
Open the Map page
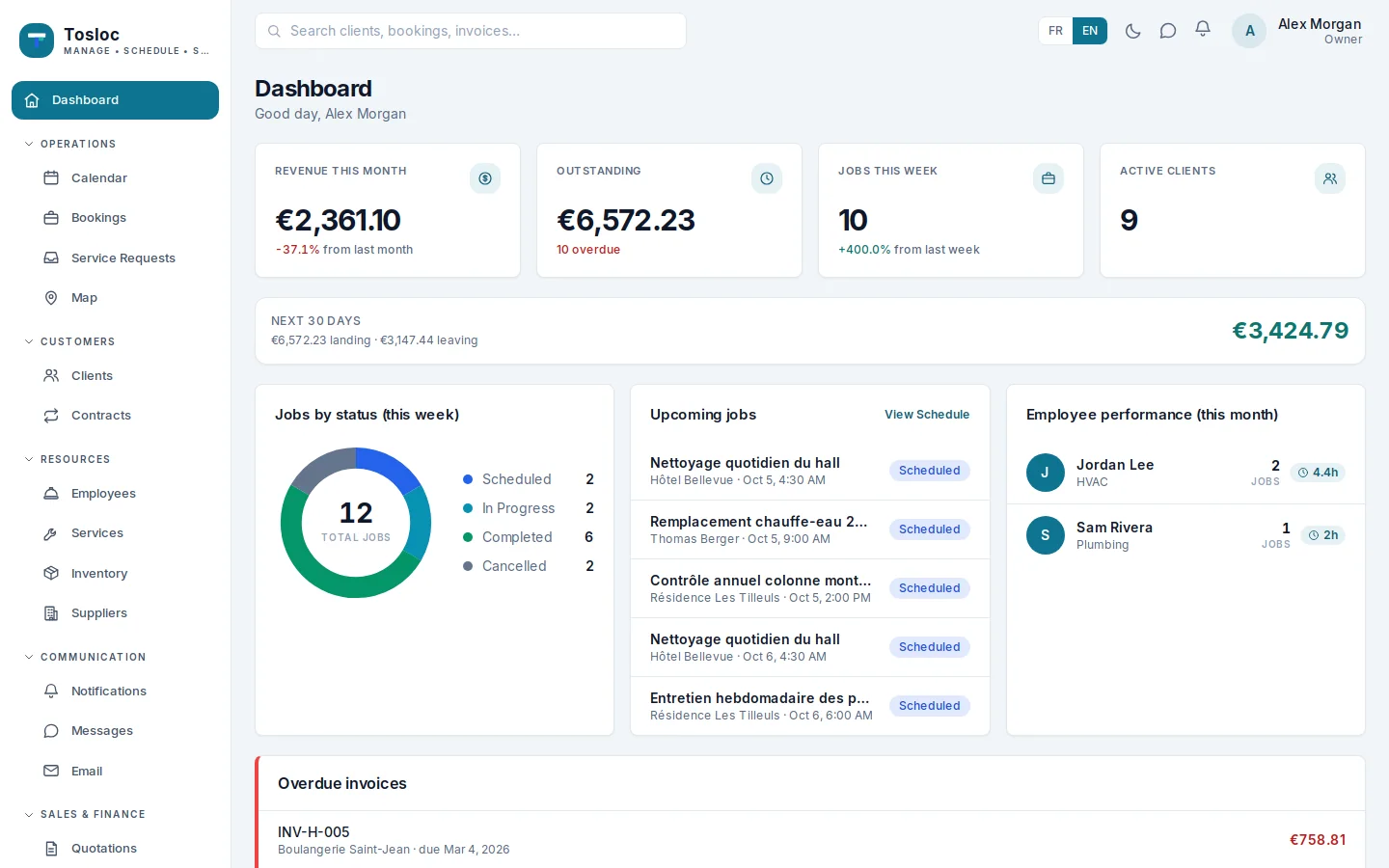pyautogui.click(x=115, y=298)
